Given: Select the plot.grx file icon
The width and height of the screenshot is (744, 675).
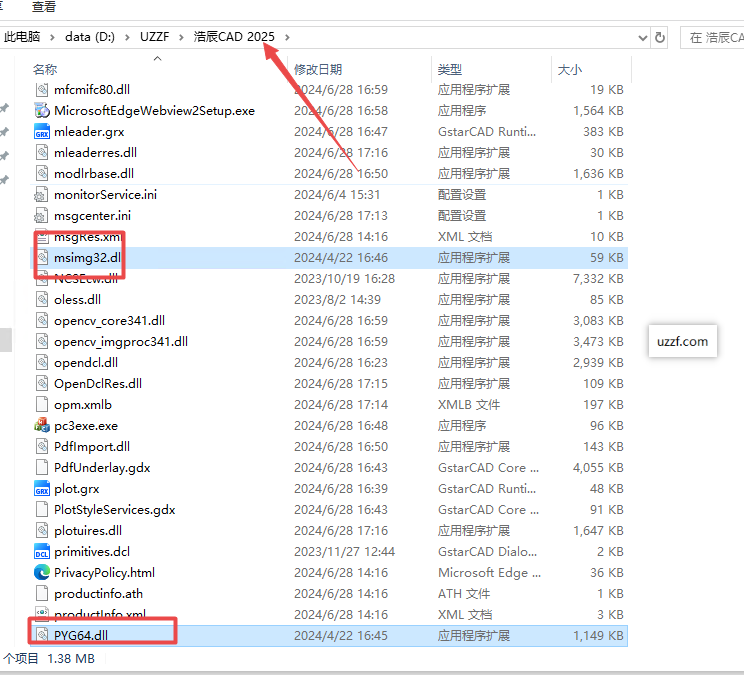Looking at the screenshot, I should 42,489.
